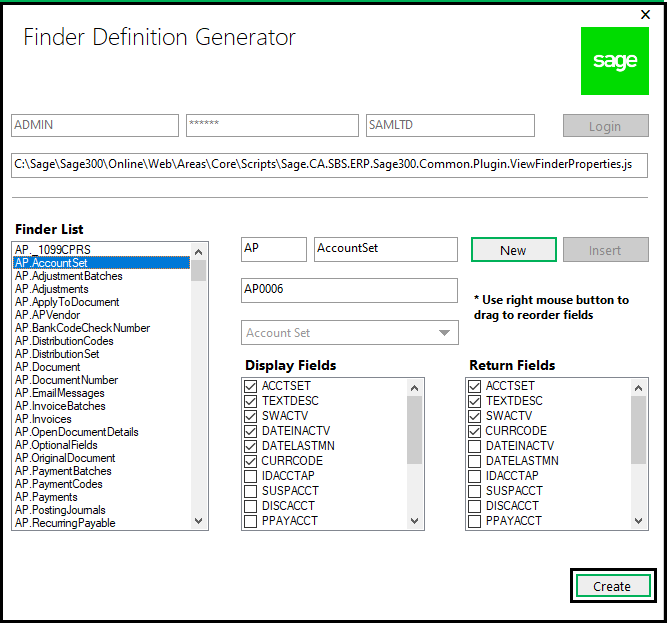Uncheck TEXTDESC in Display Fields
The height and width of the screenshot is (623, 667).
(x=251, y=401)
